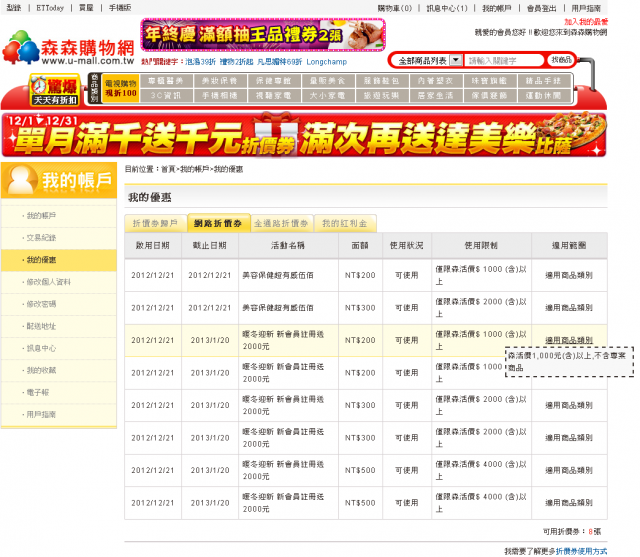The image size is (640, 557).
Task: Open 3C資訊 category
Action: (x=166, y=95)
